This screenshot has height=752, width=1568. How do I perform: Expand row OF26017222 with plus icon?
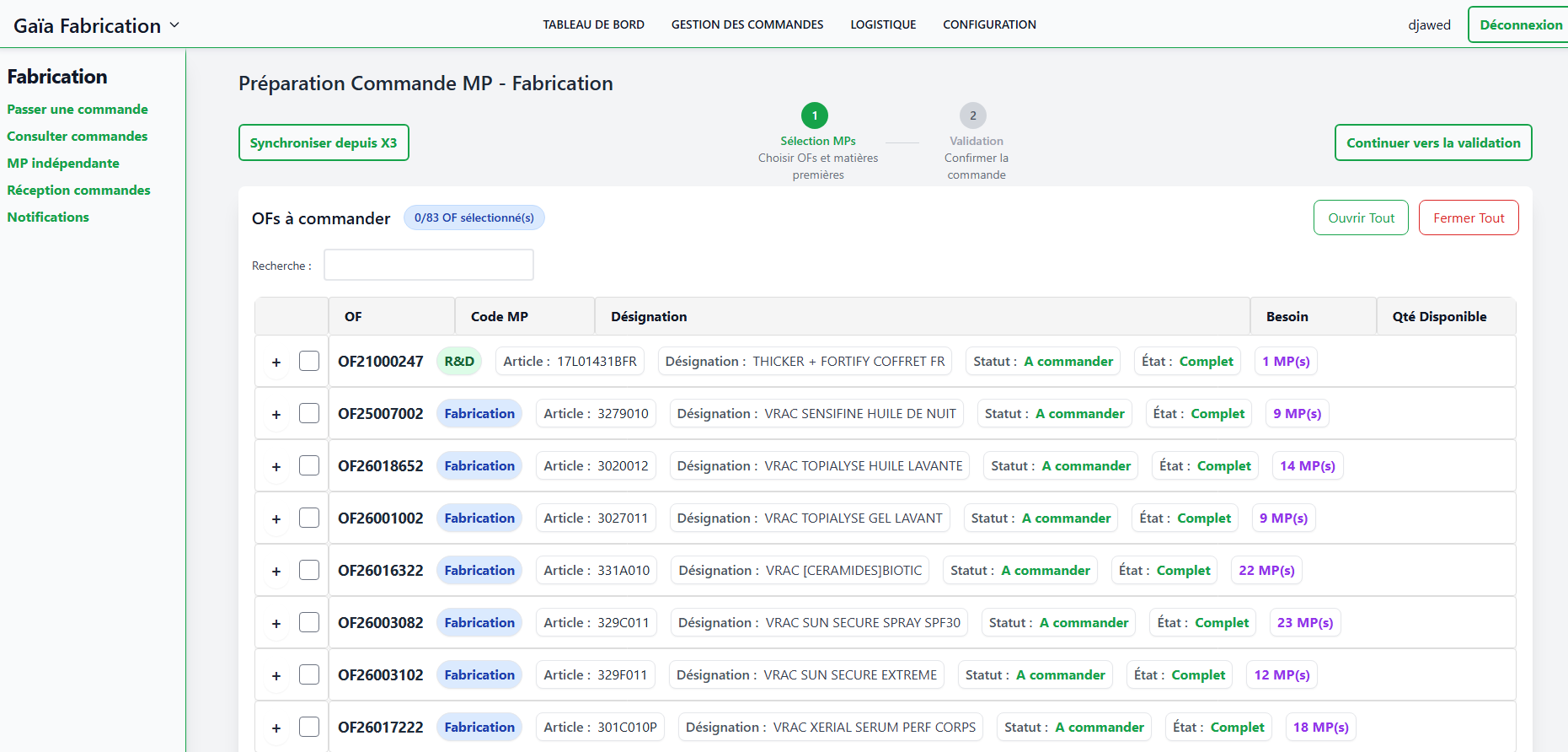point(276,728)
